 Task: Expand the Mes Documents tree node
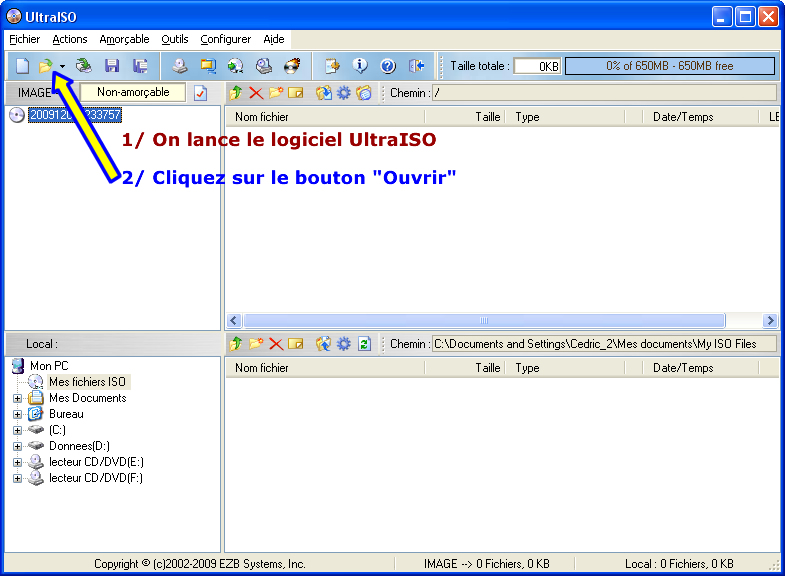tap(17, 398)
